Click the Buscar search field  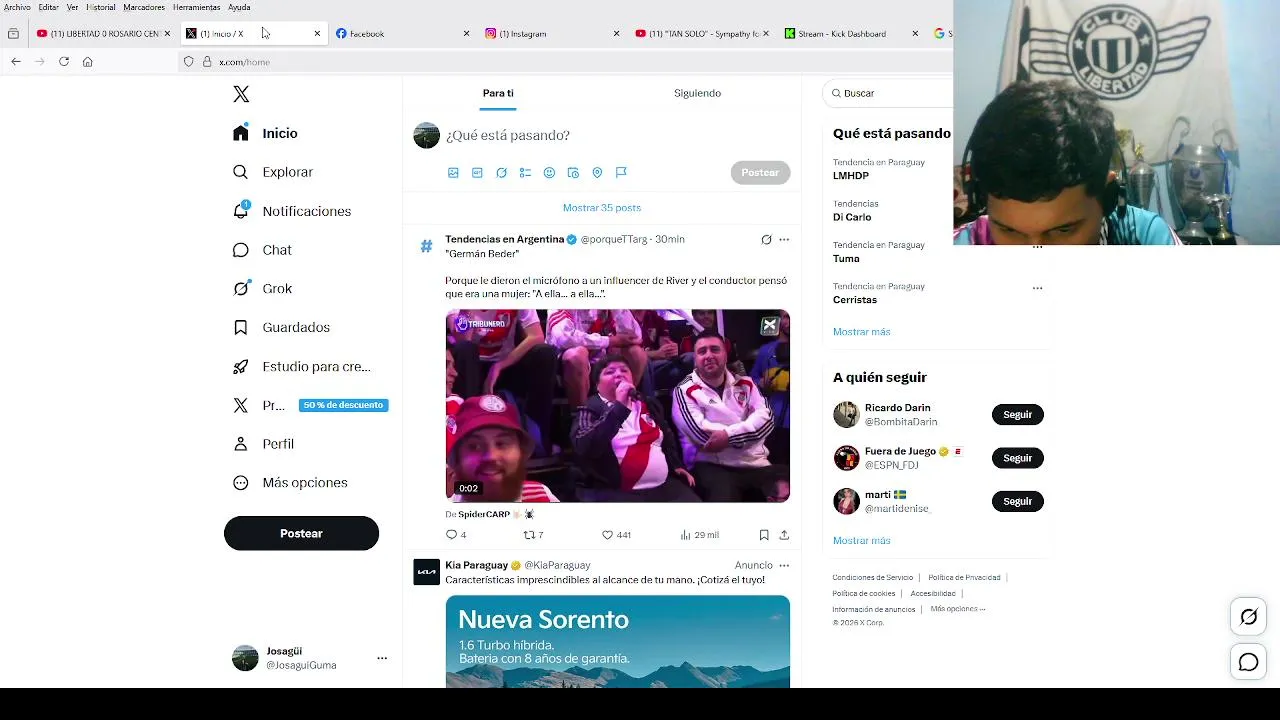click(x=890, y=93)
